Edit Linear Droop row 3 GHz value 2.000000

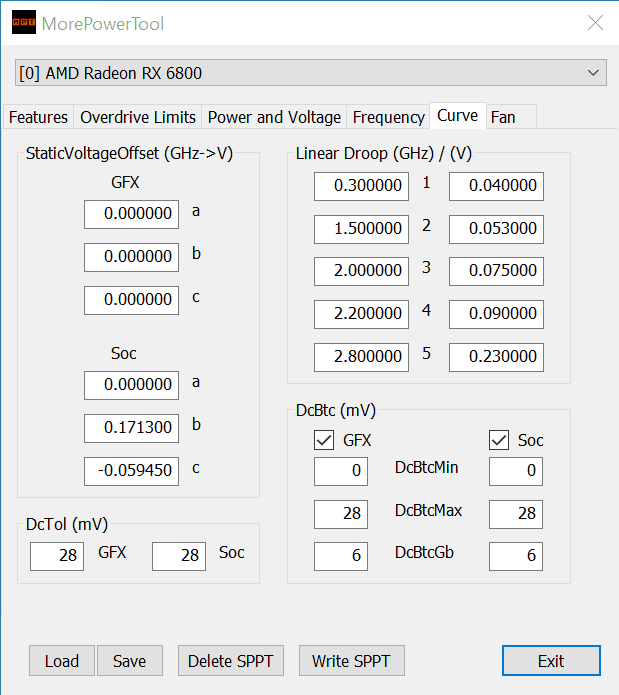[362, 271]
